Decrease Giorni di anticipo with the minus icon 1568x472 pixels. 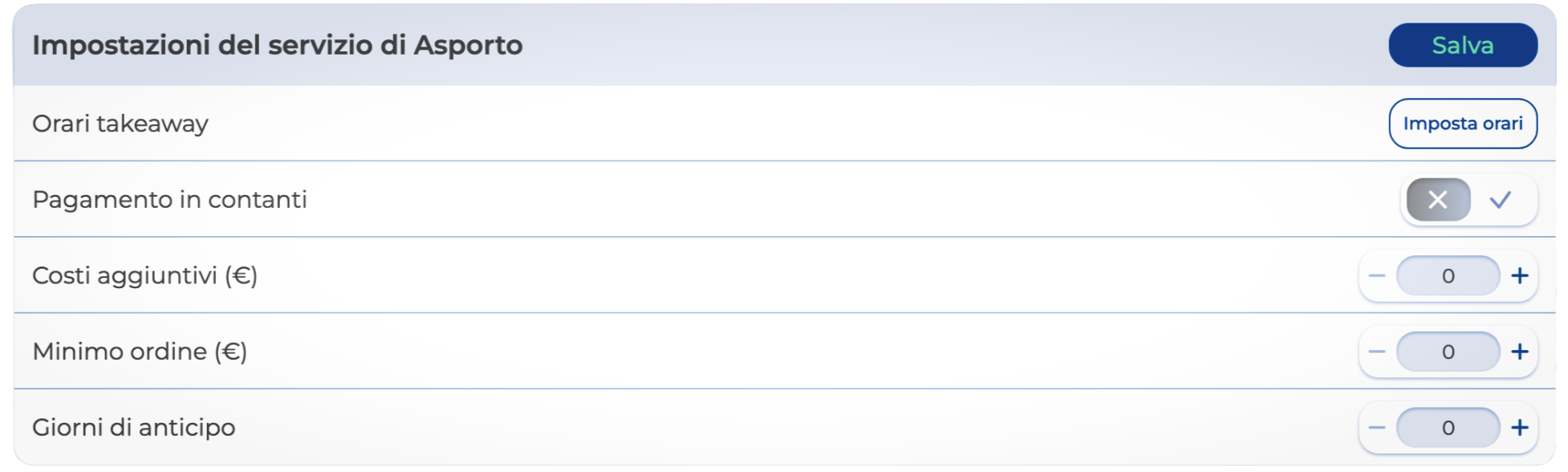tap(1377, 428)
